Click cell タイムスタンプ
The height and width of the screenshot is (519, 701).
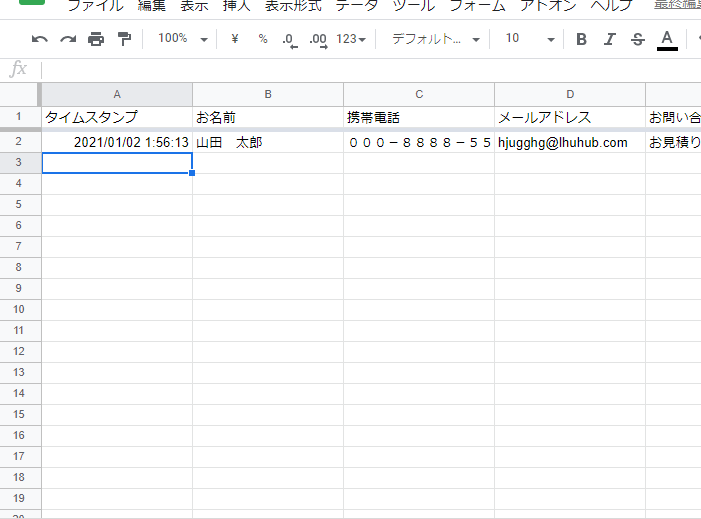coord(117,117)
